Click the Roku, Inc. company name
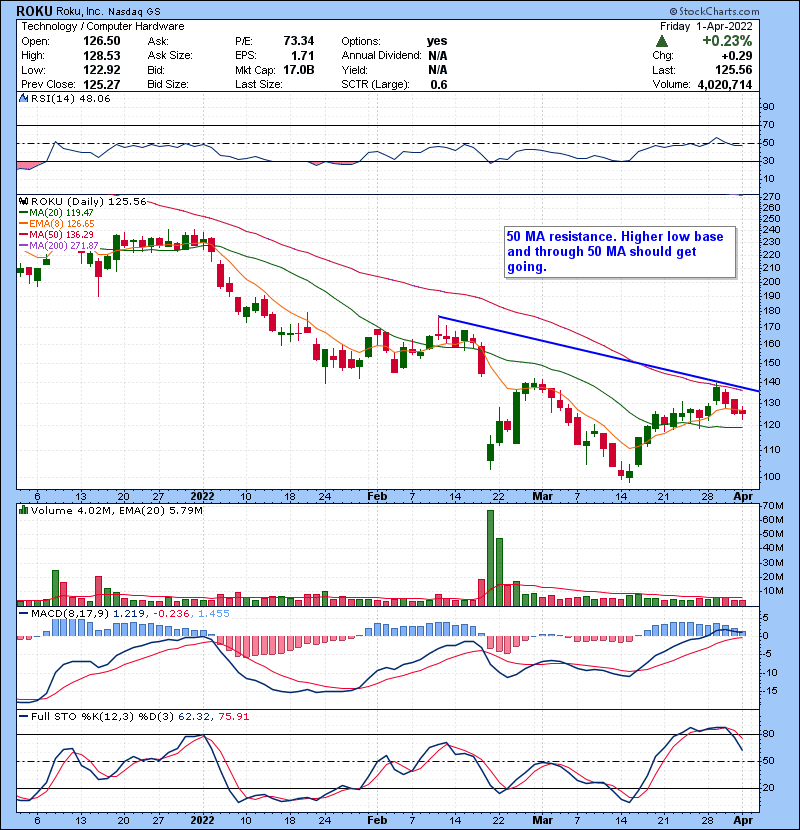 pyautogui.click(x=79, y=11)
